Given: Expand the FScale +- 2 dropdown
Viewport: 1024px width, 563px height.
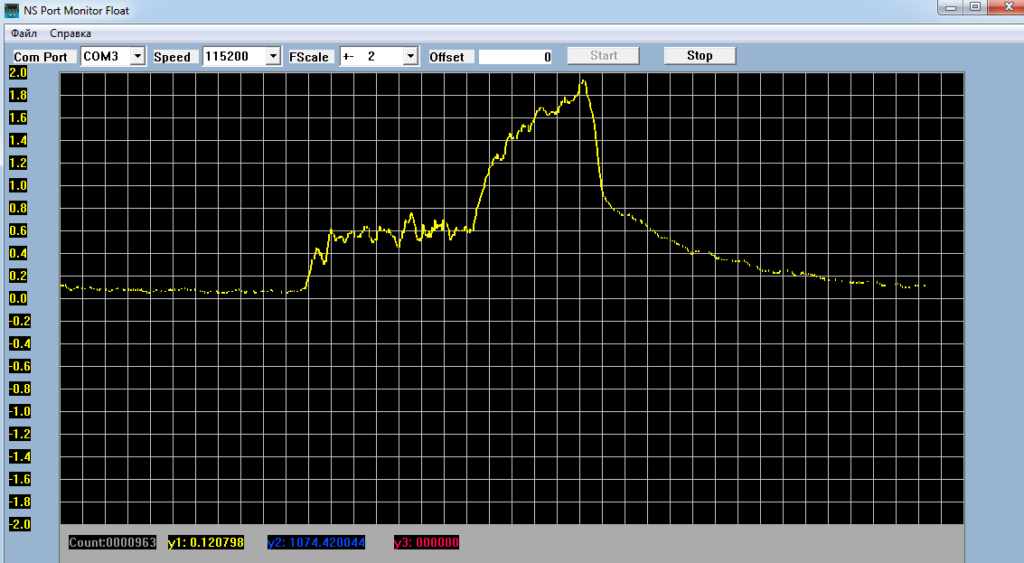Looking at the screenshot, I should tap(409, 57).
